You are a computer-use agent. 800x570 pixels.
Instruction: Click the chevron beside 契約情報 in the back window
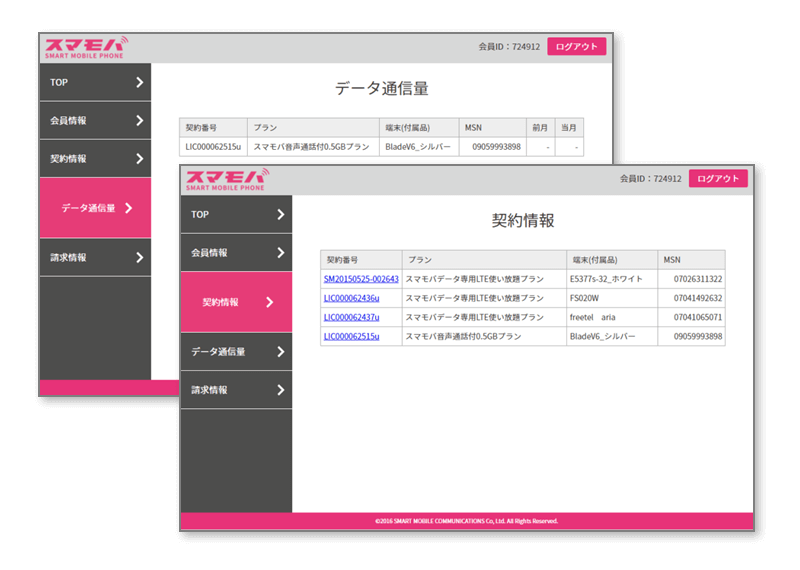coord(139,158)
